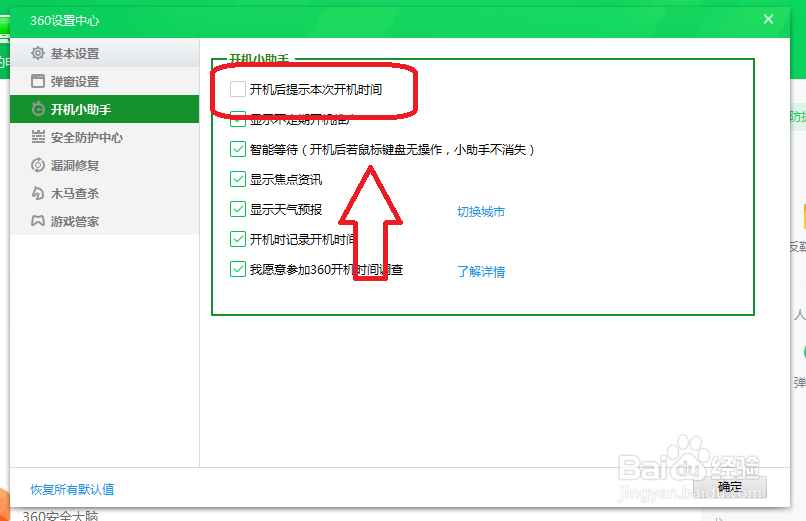Open the 了解详情 link
806x521 pixels.
pyautogui.click(x=481, y=271)
